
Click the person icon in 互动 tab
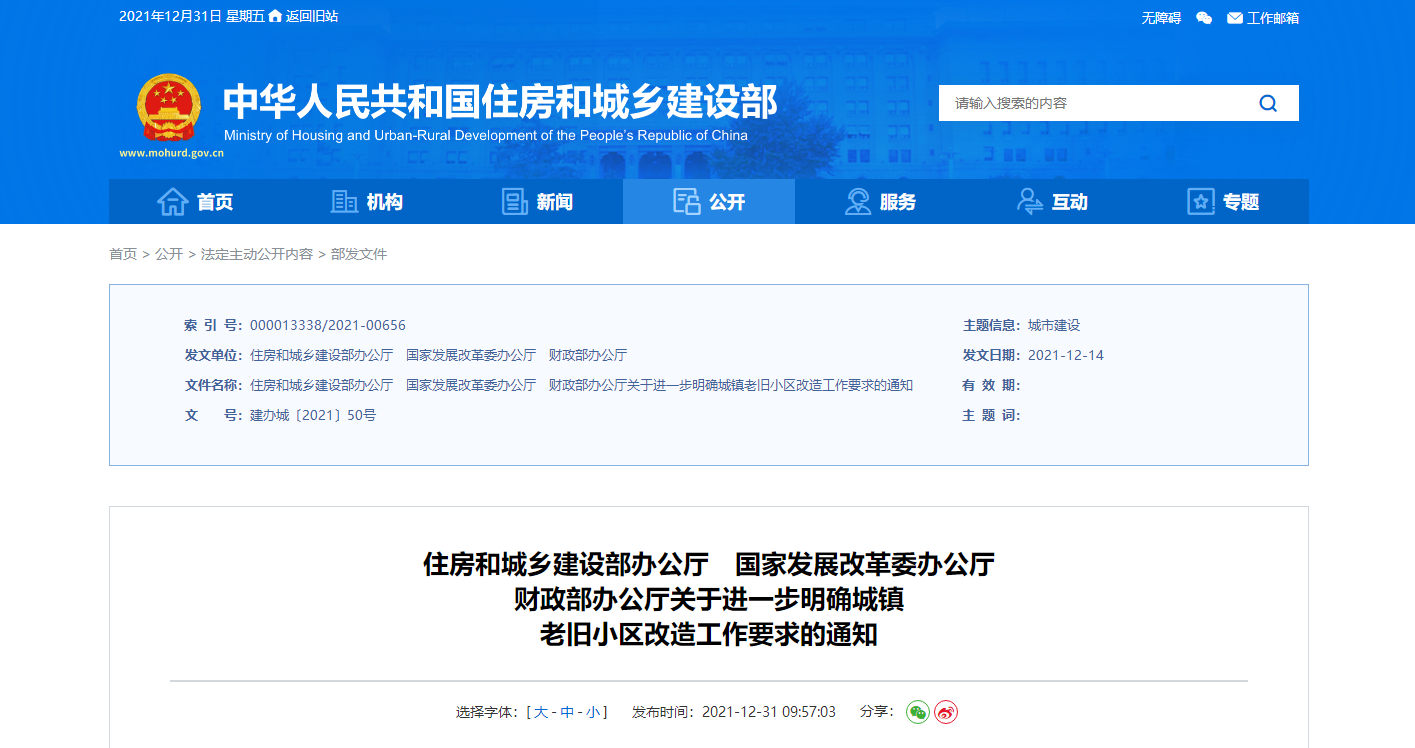coord(1030,202)
